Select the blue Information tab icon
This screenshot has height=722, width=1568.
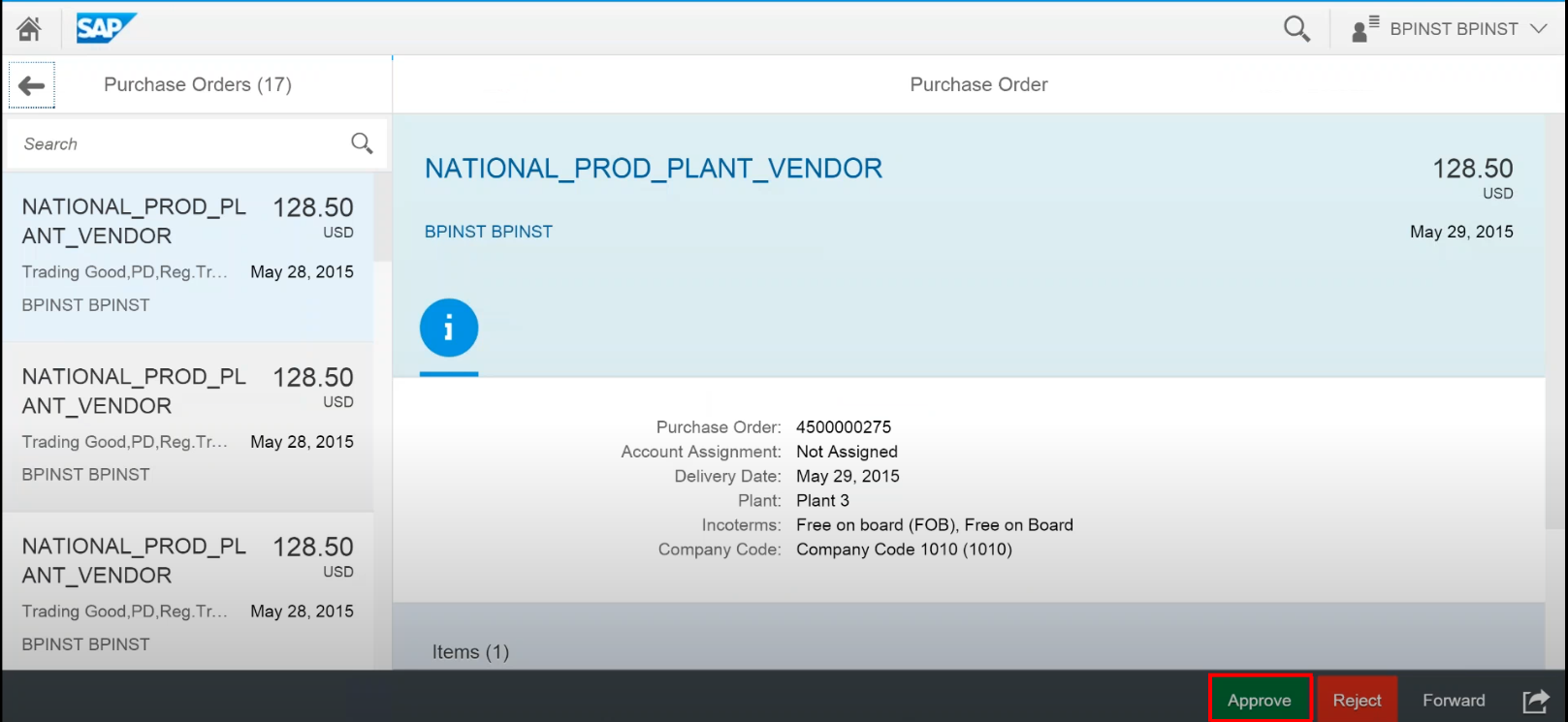(x=449, y=329)
